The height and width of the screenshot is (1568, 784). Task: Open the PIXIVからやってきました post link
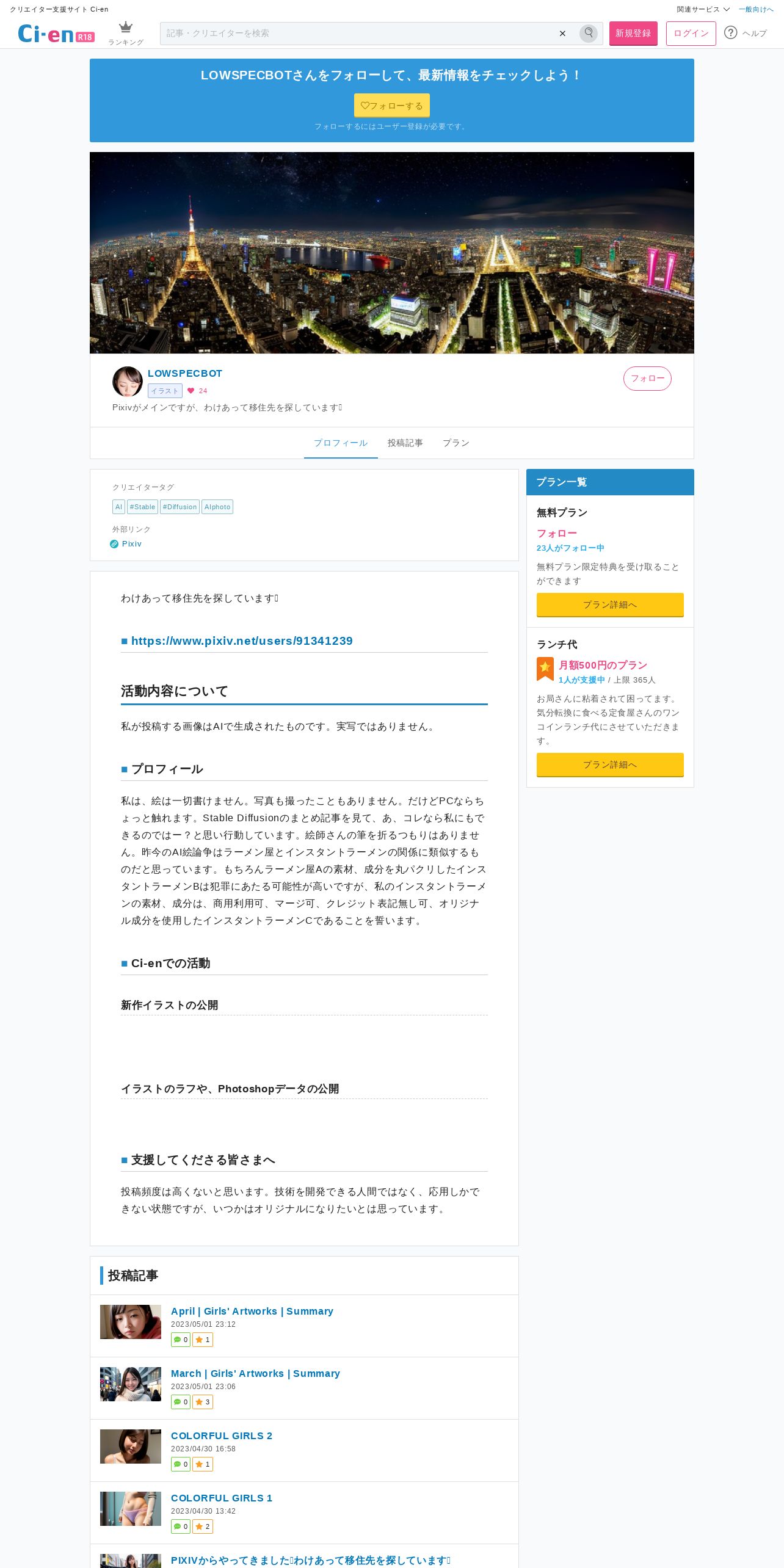tap(311, 1560)
